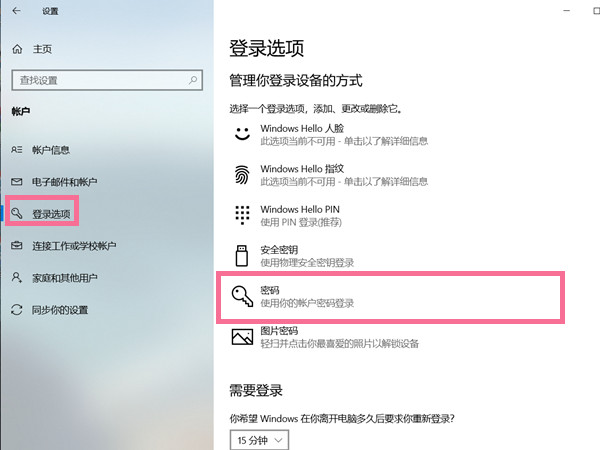Expand the 安全密钥 option by its title
Screen dimensions: 600x450
point(279,249)
